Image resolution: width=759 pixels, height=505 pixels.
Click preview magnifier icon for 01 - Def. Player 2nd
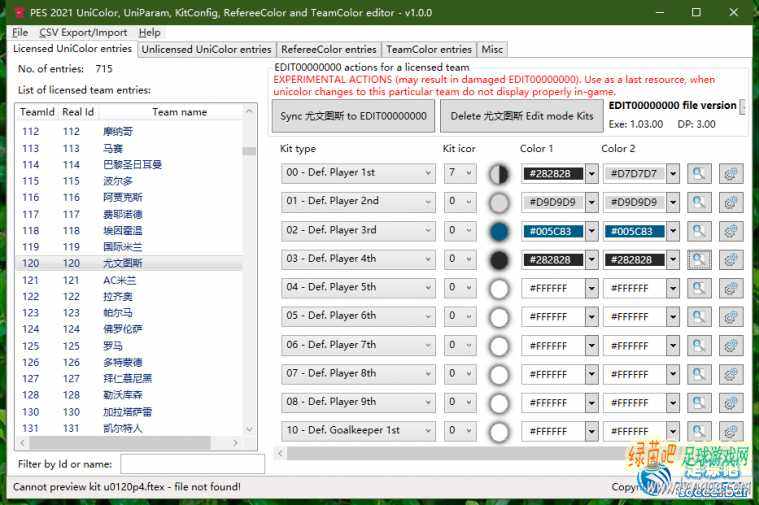699,202
